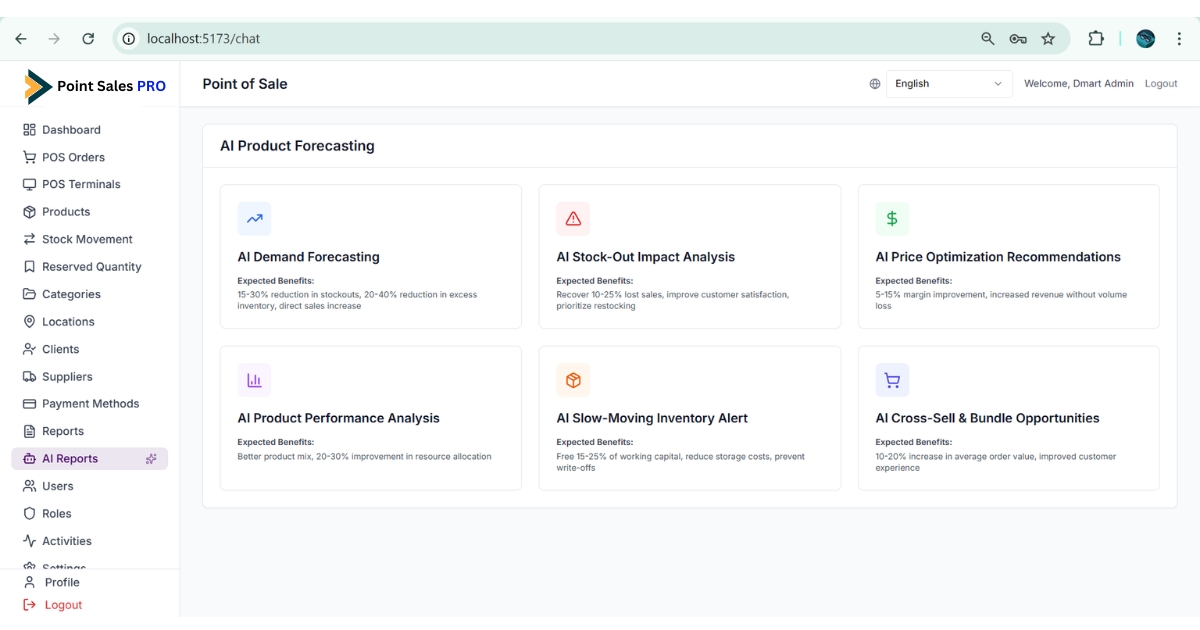Click the site info icon before the URL
The height and width of the screenshot is (630, 1200).
(x=129, y=39)
